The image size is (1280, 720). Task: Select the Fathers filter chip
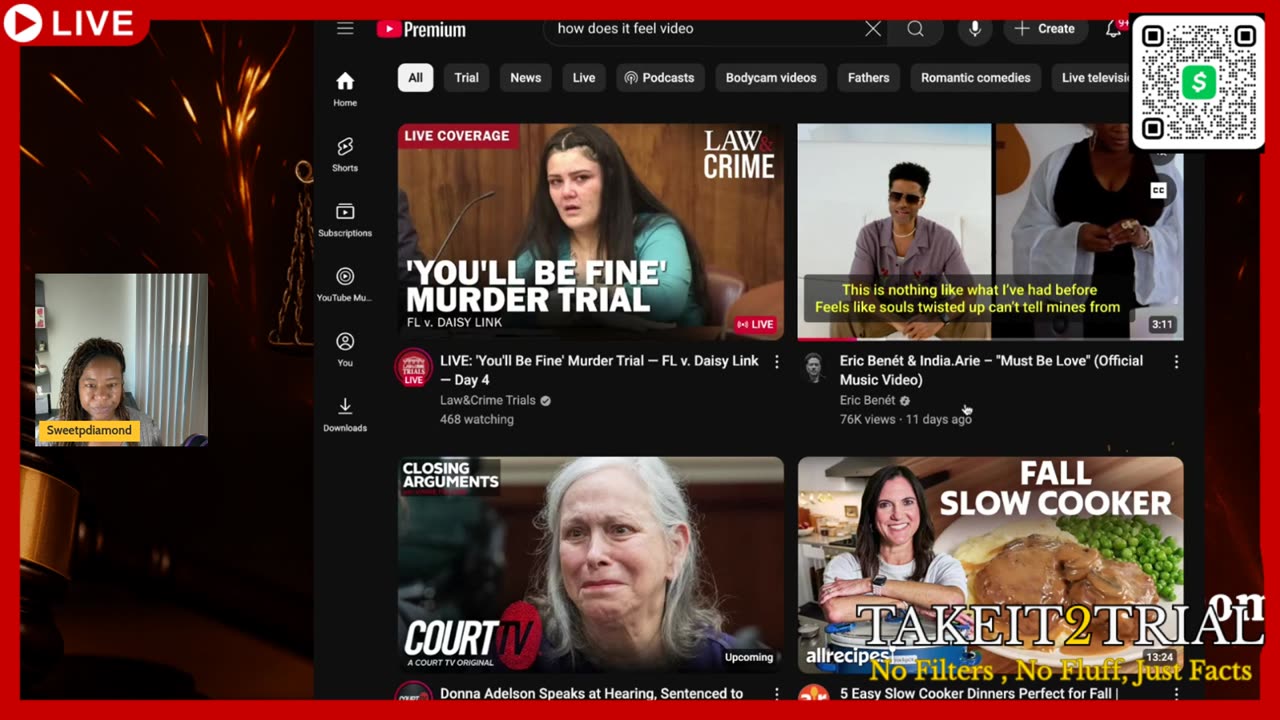pos(868,78)
